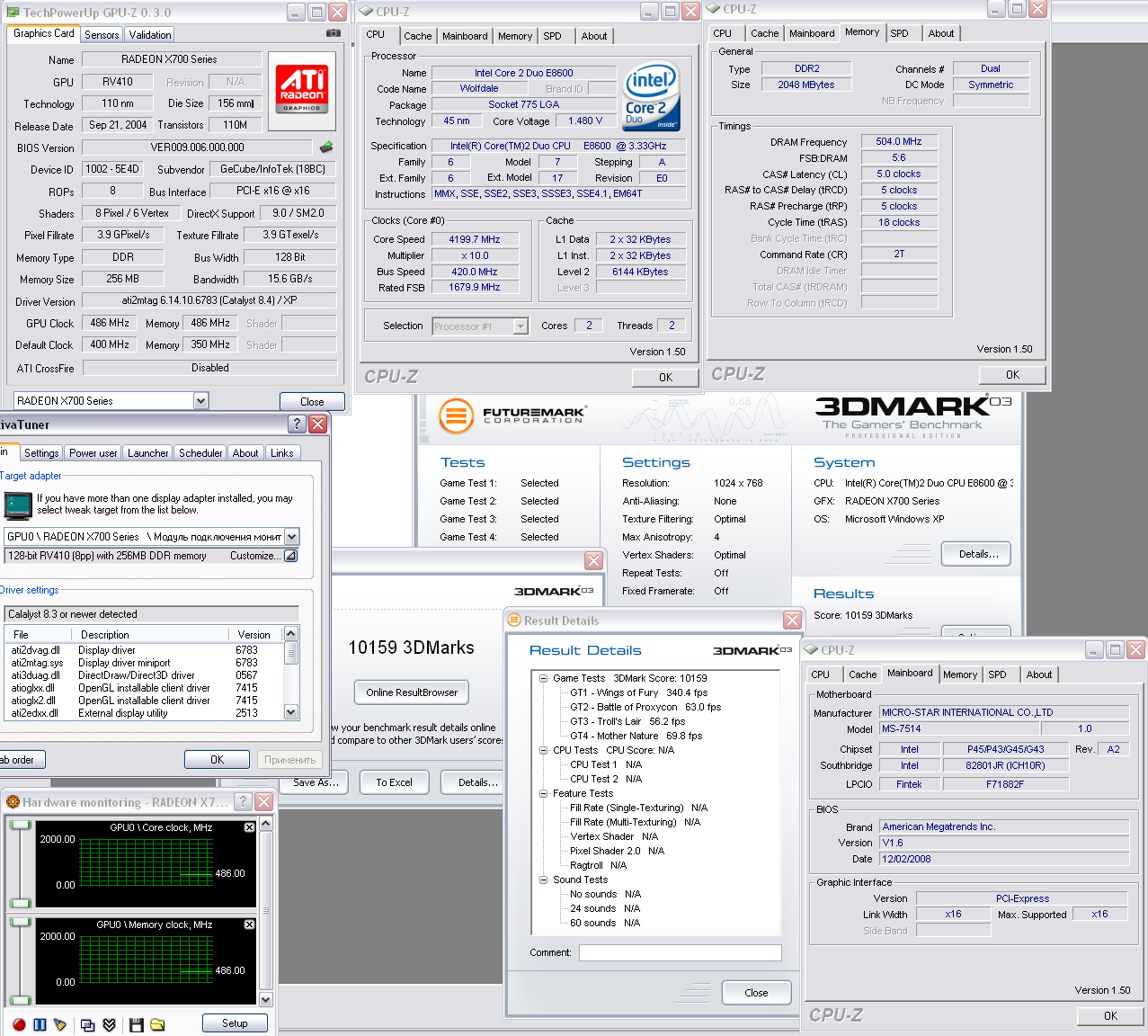This screenshot has height=1036, width=1148.
Task: Click the driver files list scroll-down arrow
Action: point(290,711)
